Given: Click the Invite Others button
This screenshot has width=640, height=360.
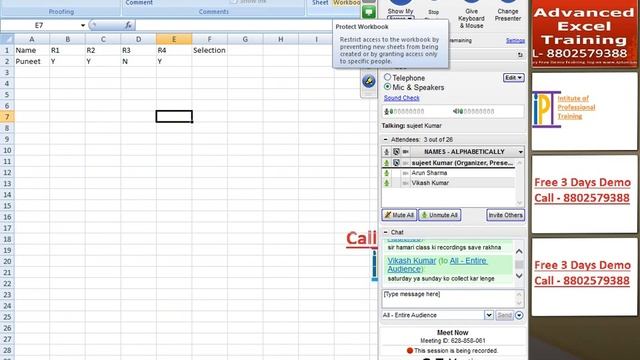Looking at the screenshot, I should point(505,215).
